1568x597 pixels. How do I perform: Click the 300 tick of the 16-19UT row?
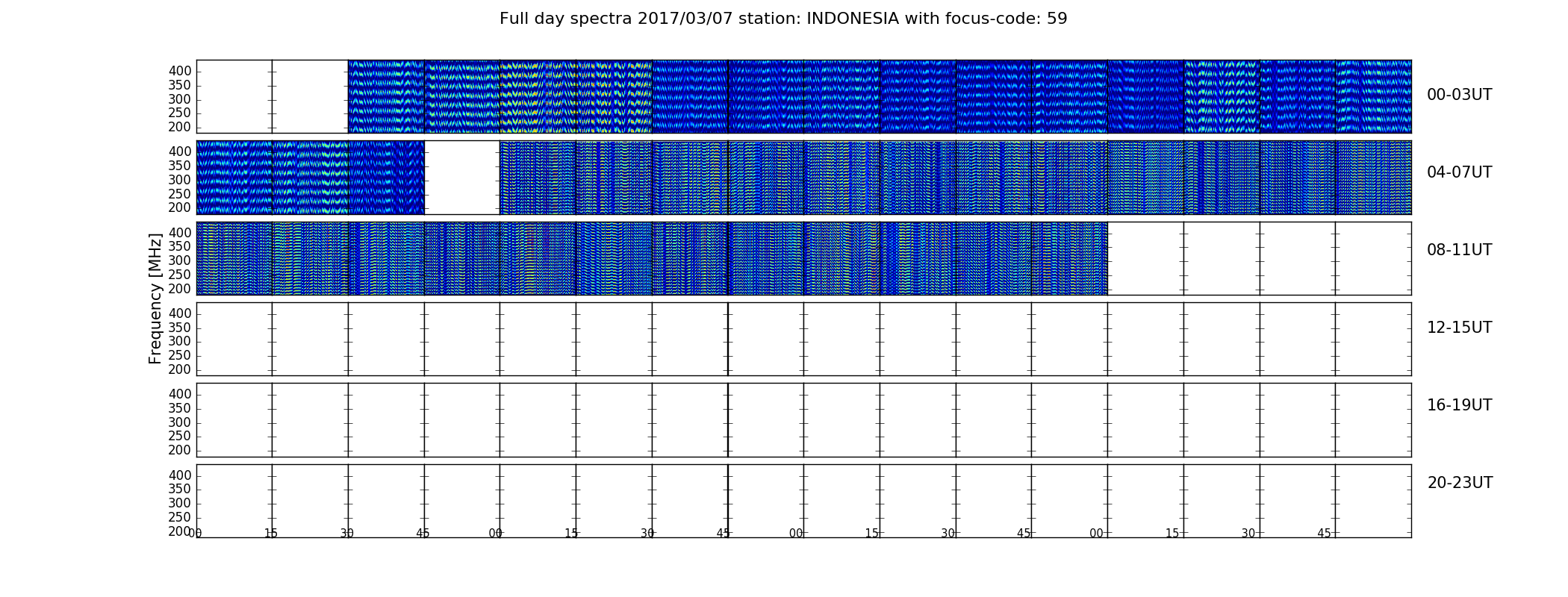pyautogui.click(x=180, y=422)
